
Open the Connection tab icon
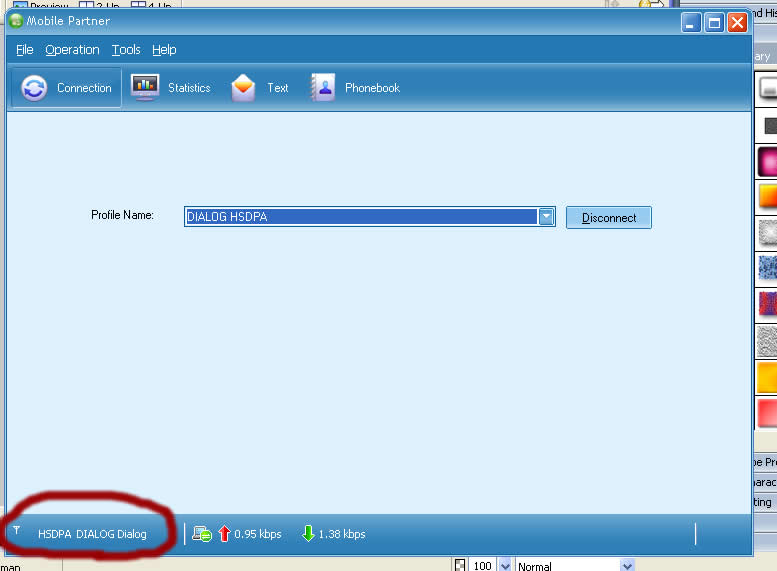tap(34, 88)
